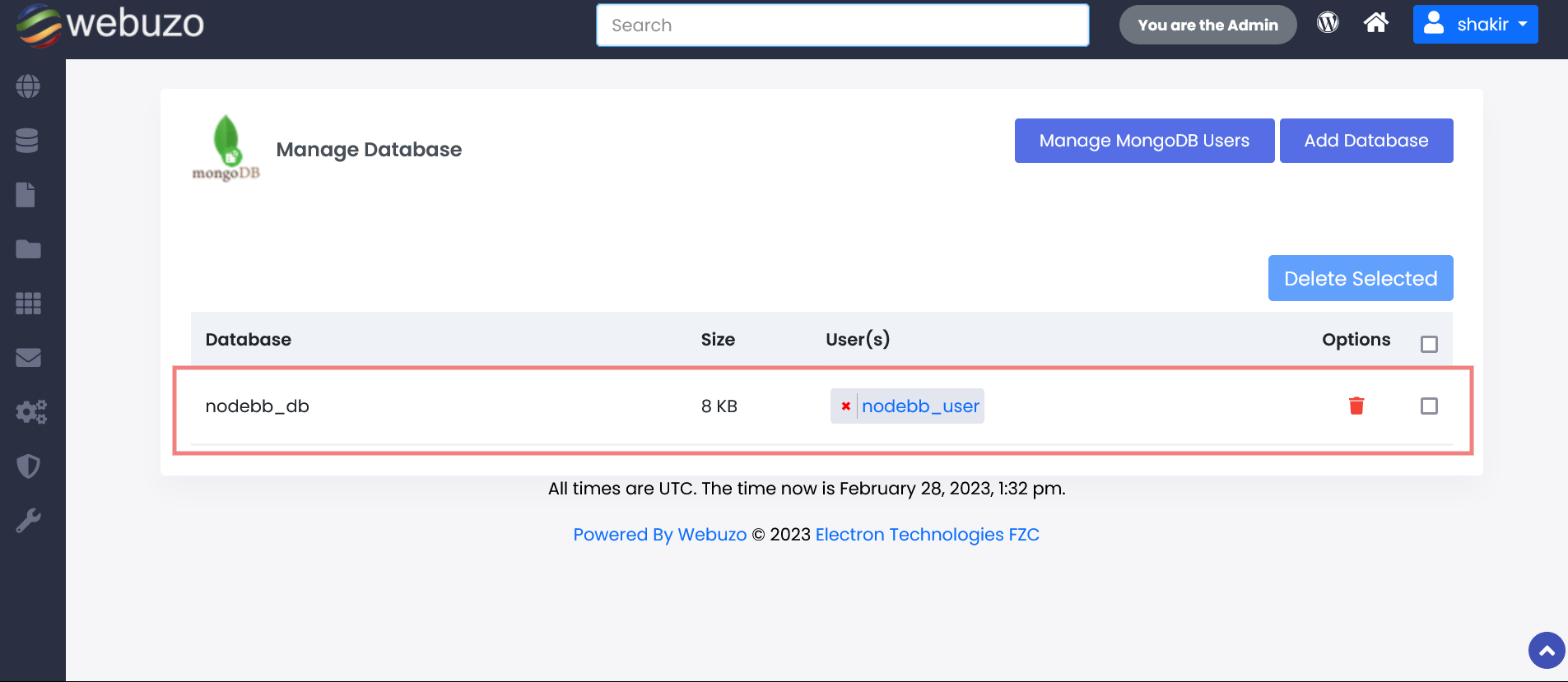
Task: Click the Add Database button
Action: 1366,141
